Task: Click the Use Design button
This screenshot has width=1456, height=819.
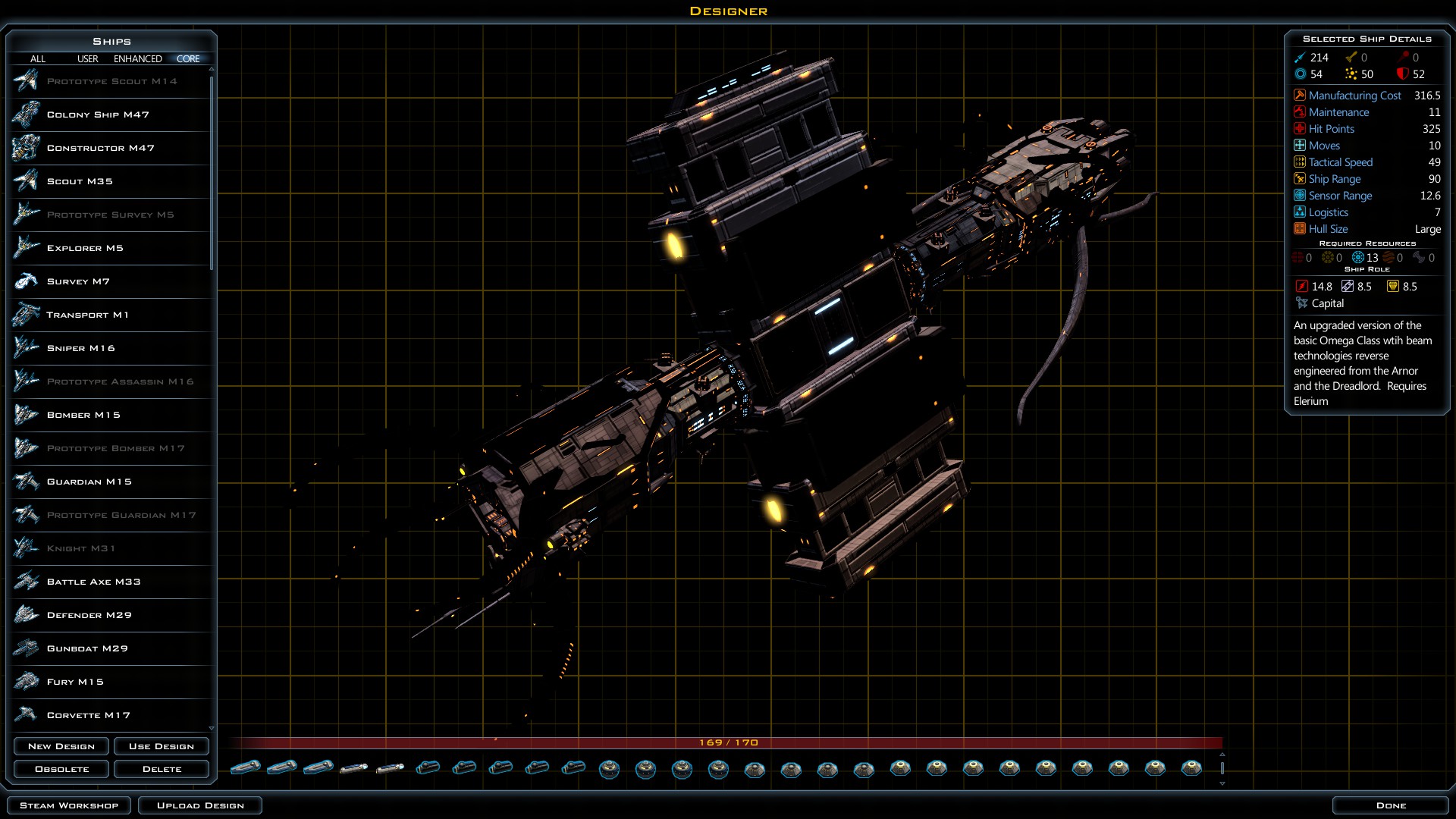Action: (162, 746)
